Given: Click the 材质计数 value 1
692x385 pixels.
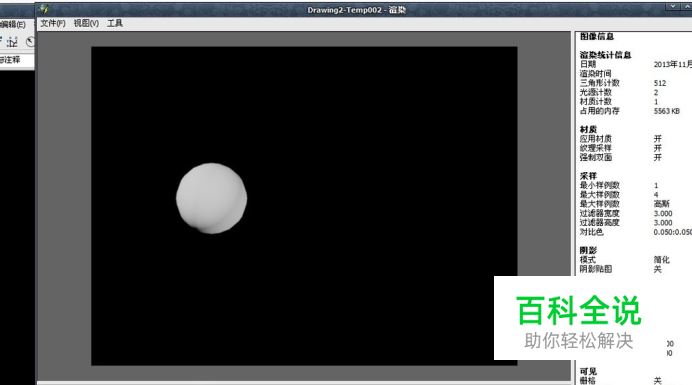Looking at the screenshot, I should (656, 102).
